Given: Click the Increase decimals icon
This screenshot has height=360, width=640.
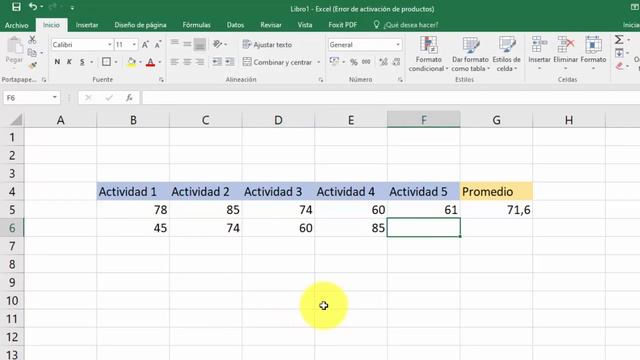Looking at the screenshot, I should coord(383,62).
